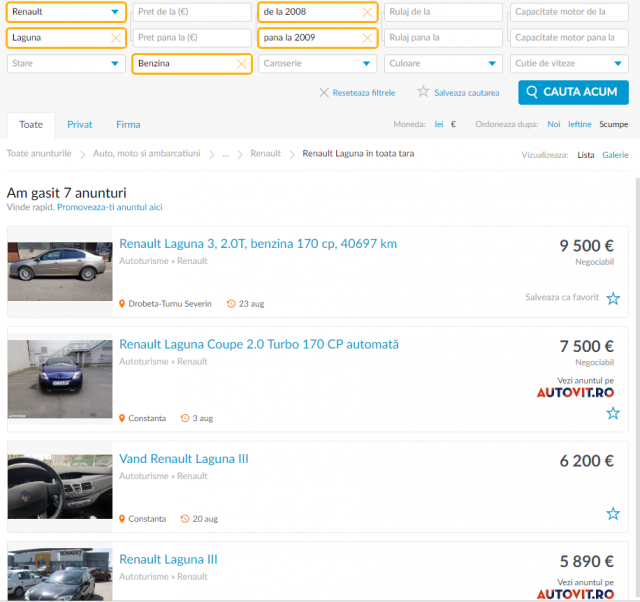Open the Culoare color dropdown
640x602 pixels.
coord(443,64)
